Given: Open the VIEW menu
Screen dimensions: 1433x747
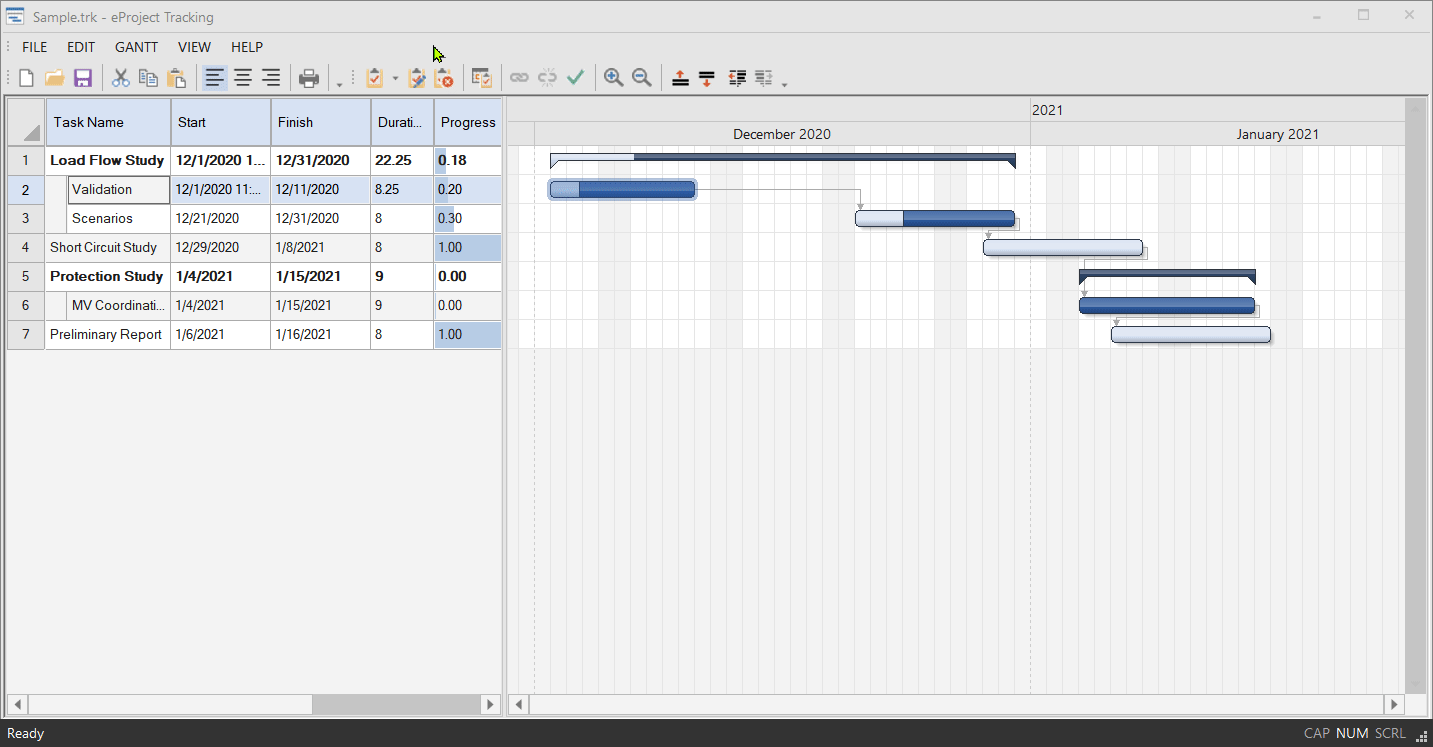Looking at the screenshot, I should tap(194, 47).
